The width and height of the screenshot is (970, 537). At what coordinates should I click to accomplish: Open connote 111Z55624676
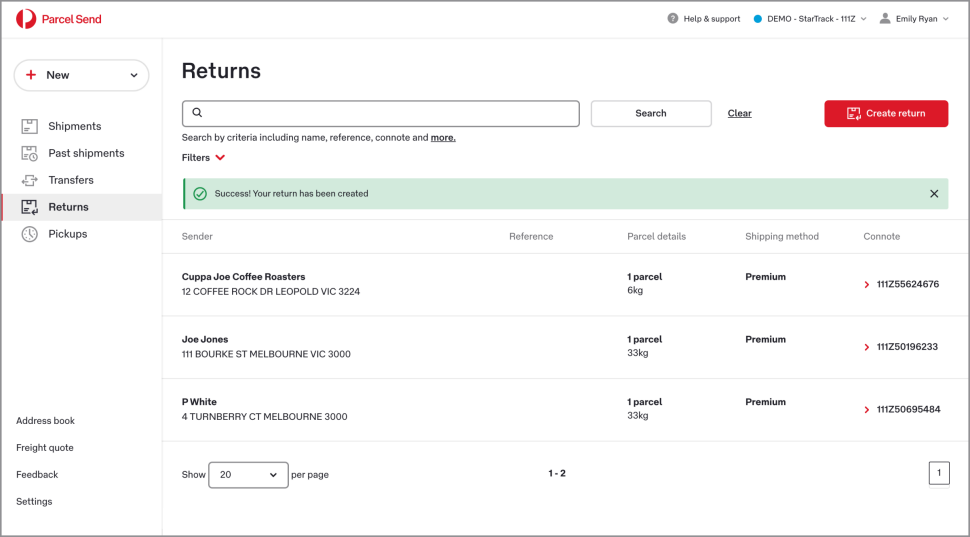tap(907, 285)
